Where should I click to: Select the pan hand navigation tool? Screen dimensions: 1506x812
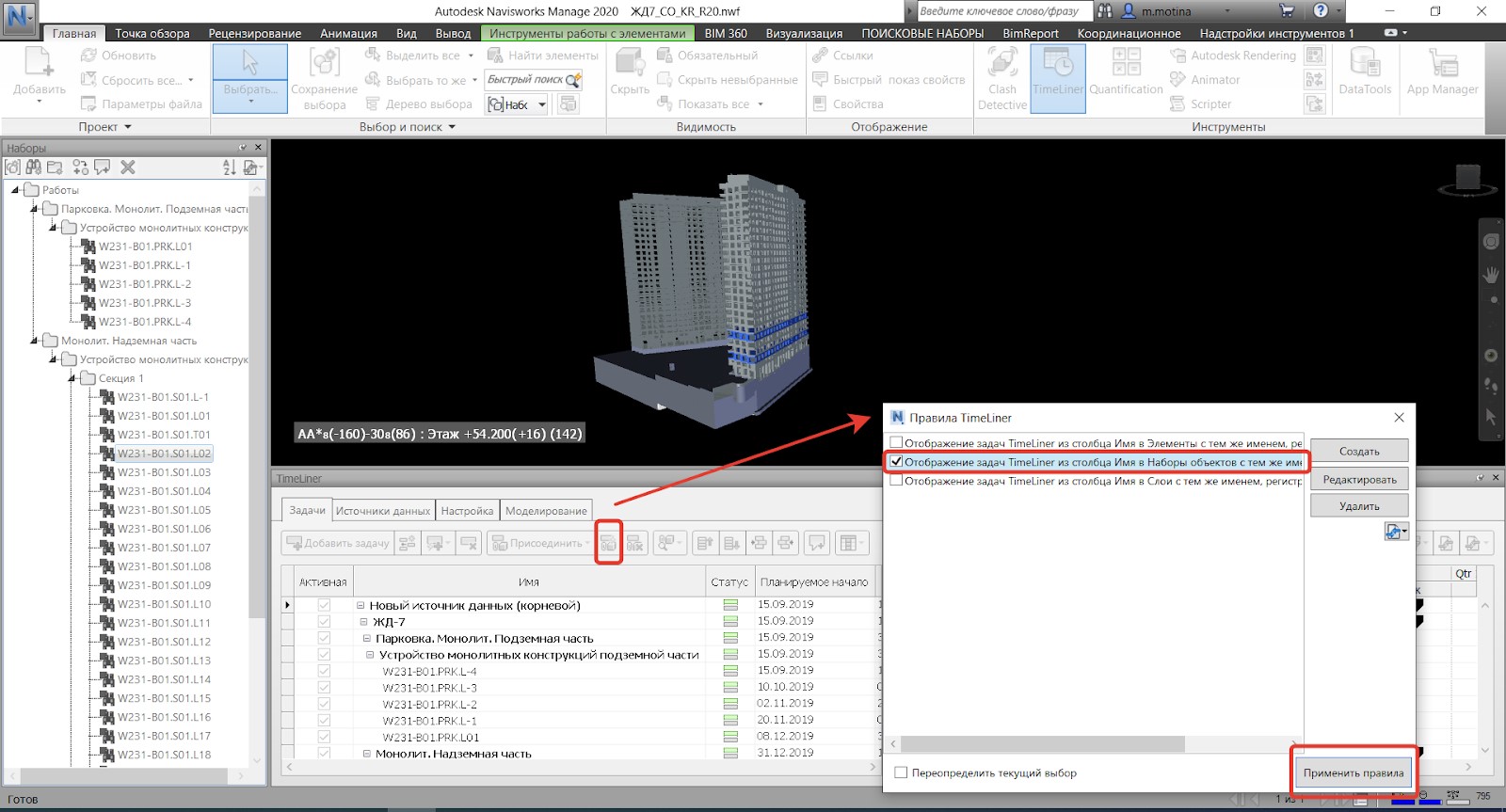[x=1491, y=275]
